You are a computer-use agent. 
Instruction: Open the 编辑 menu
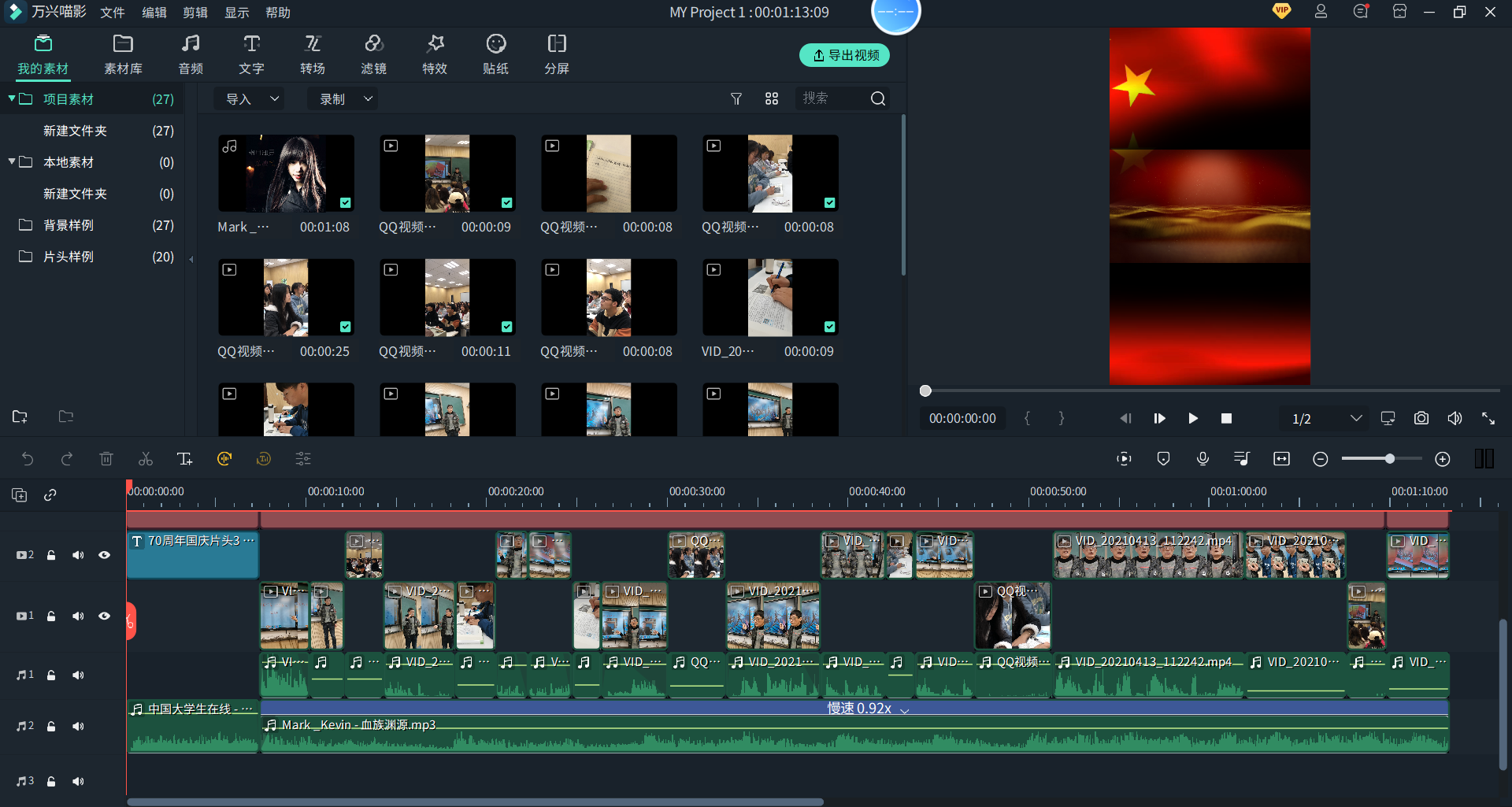click(154, 13)
